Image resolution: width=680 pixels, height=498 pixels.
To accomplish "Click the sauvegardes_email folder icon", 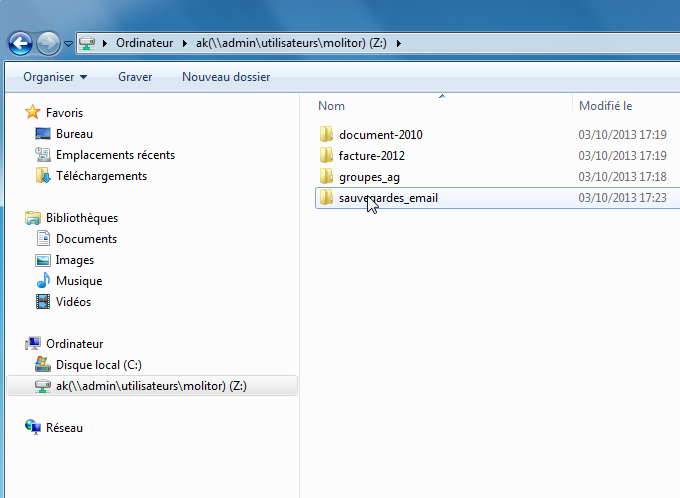I will pos(326,197).
